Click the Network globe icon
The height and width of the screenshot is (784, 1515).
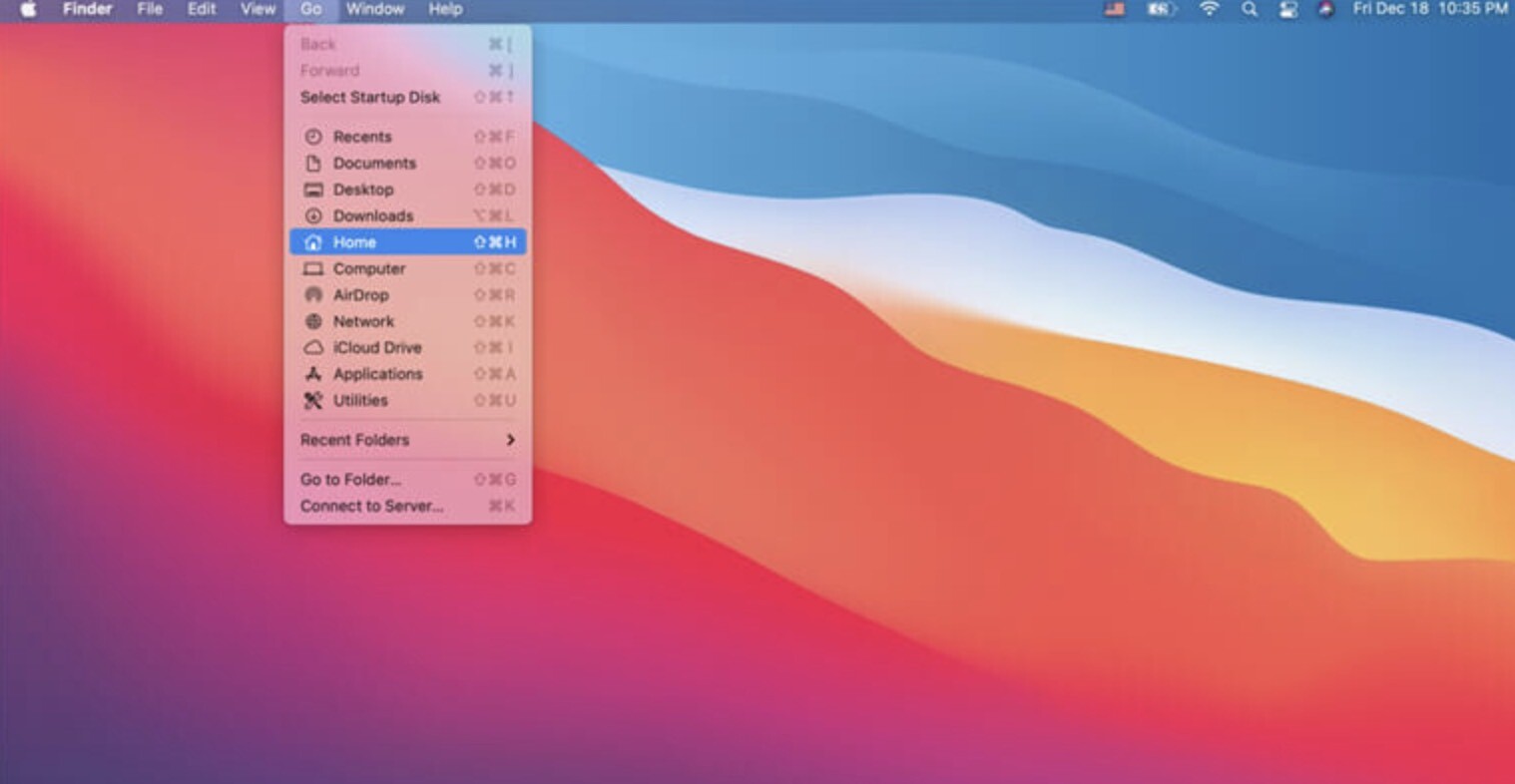312,321
